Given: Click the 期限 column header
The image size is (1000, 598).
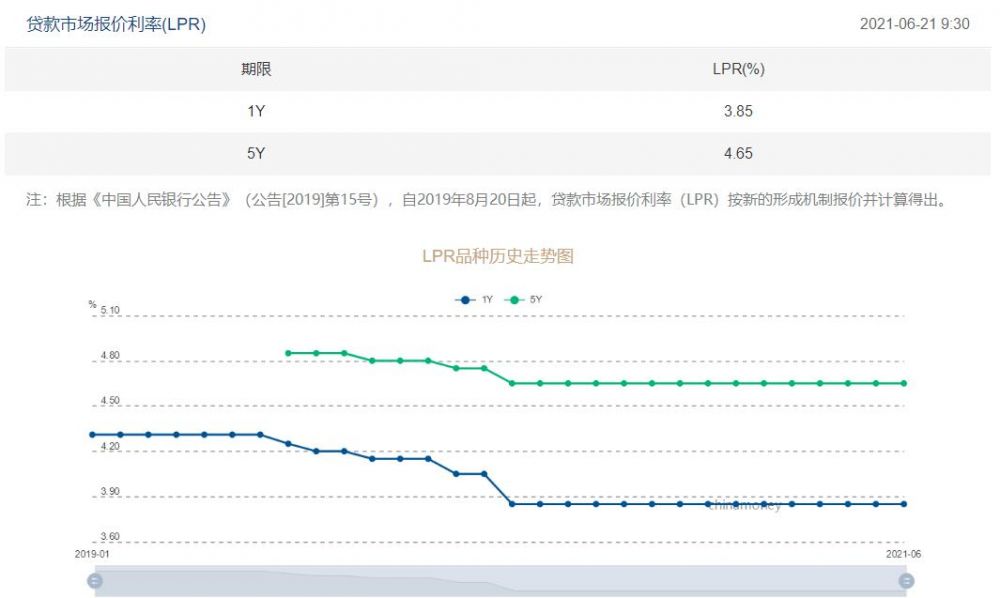Looking at the screenshot, I should (256, 69).
